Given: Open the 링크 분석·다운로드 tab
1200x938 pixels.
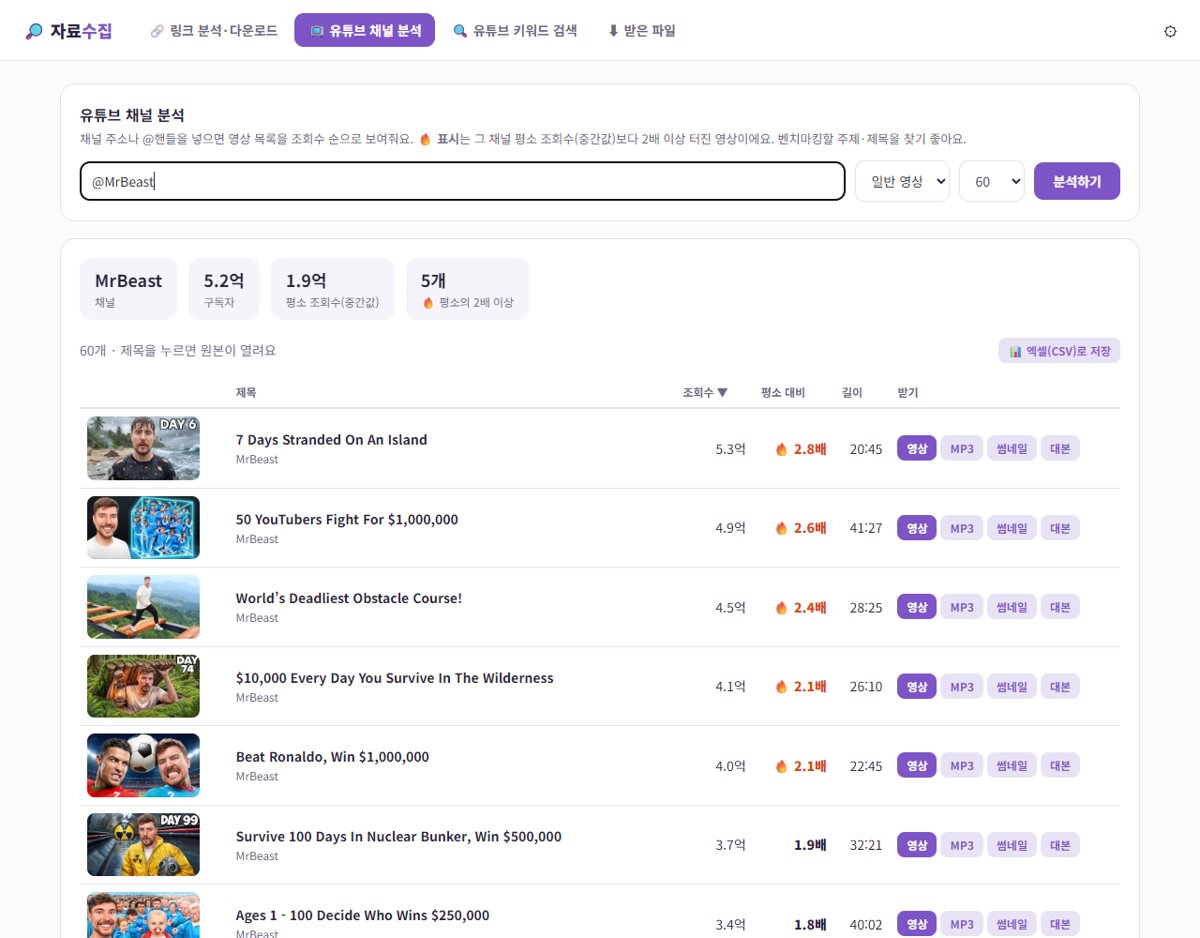Looking at the screenshot, I should tap(214, 31).
